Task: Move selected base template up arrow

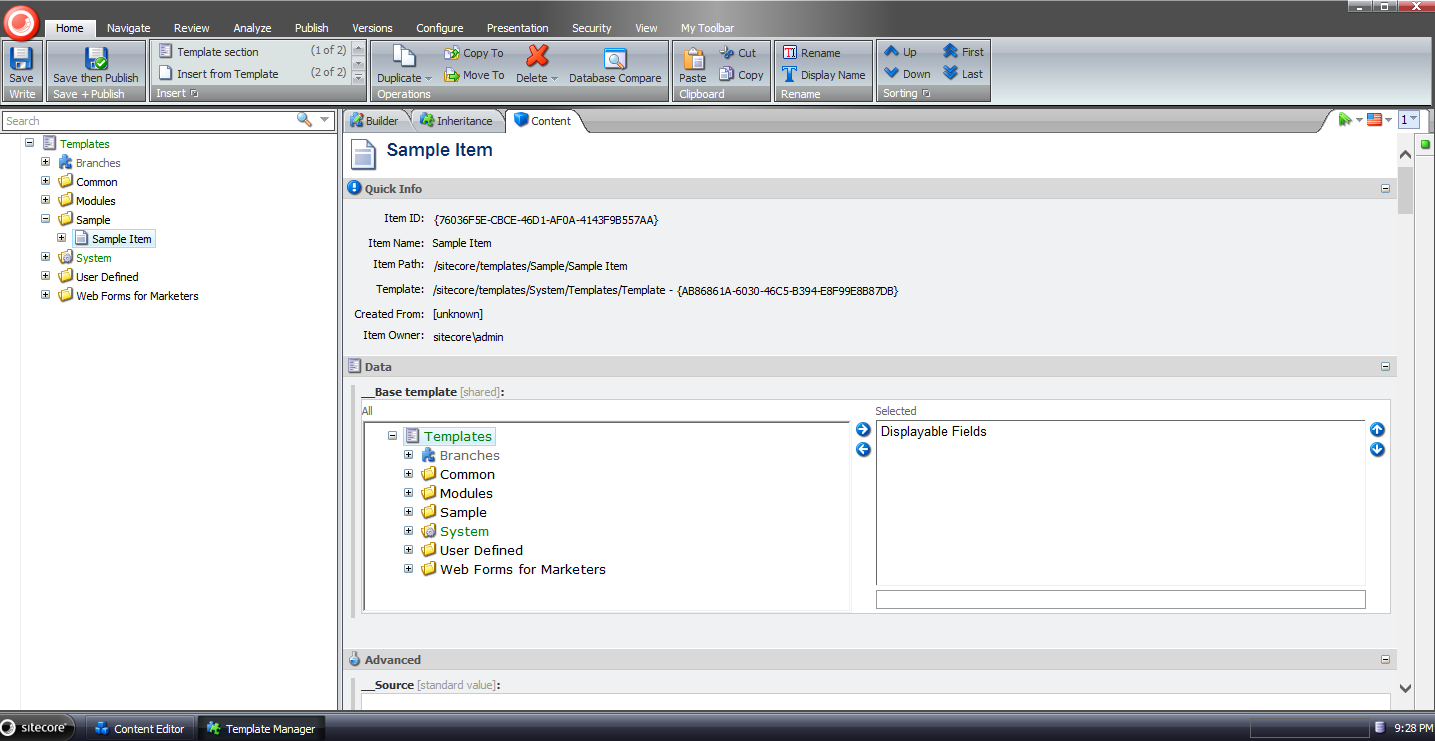Action: pos(1377,430)
